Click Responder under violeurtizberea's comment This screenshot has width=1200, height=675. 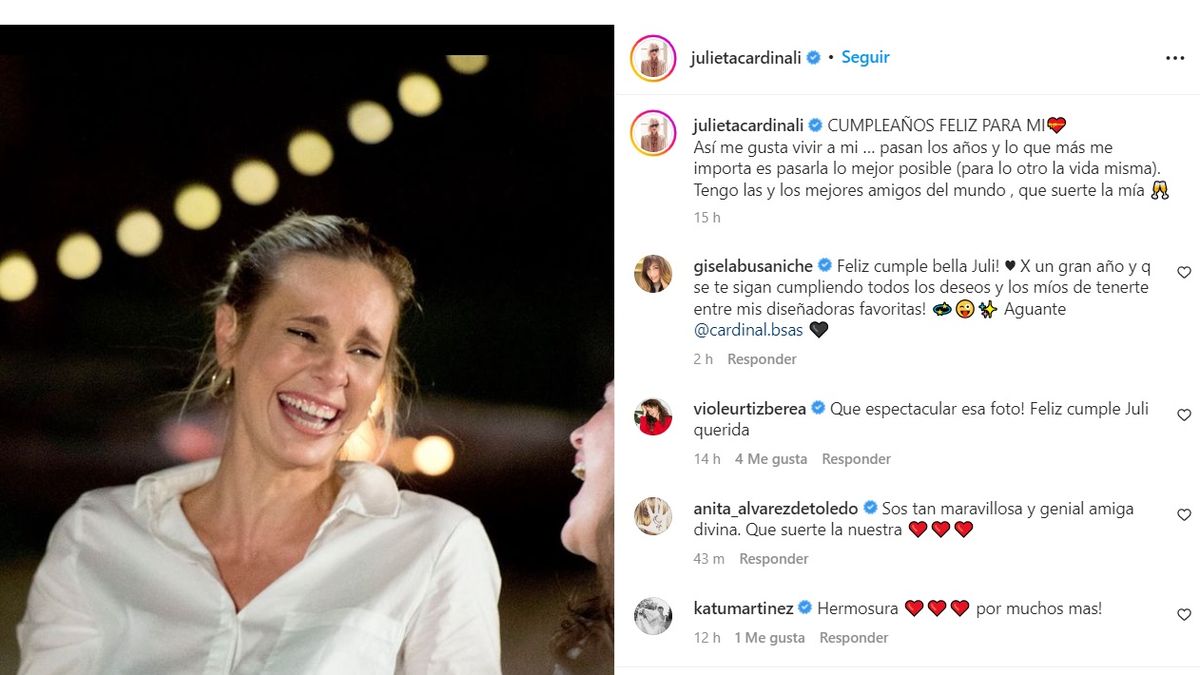click(x=856, y=459)
